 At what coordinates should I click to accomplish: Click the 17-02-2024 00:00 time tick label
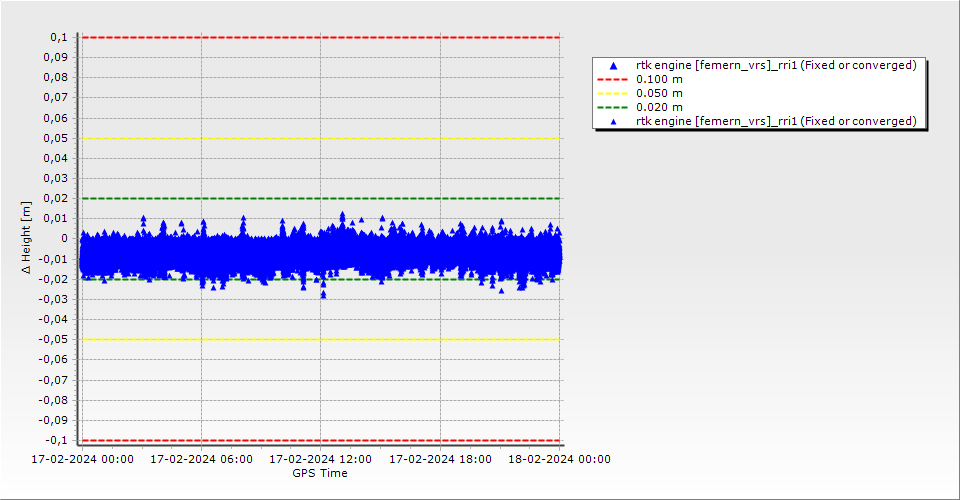pos(81,459)
